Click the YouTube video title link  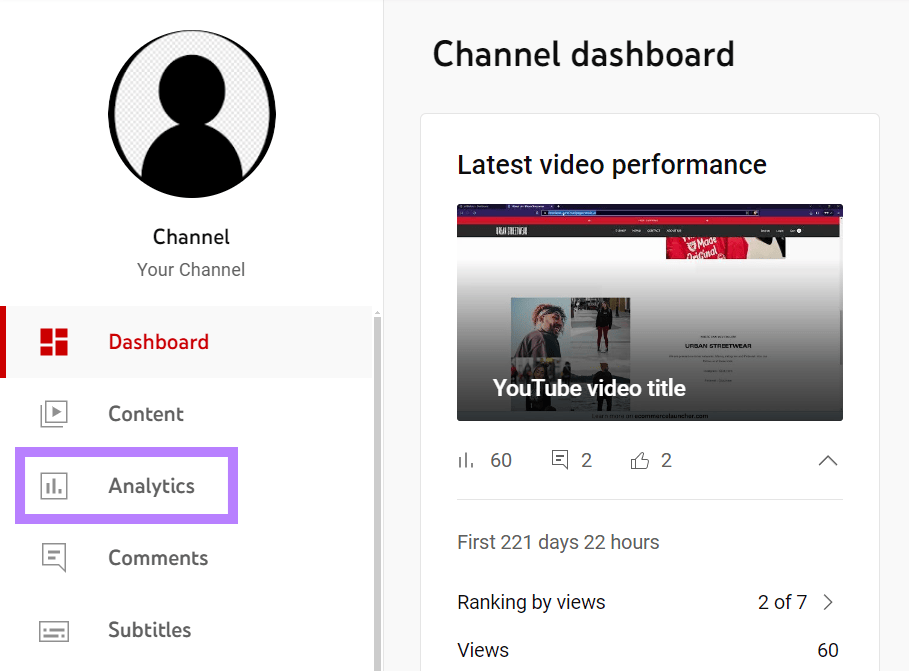tap(589, 388)
